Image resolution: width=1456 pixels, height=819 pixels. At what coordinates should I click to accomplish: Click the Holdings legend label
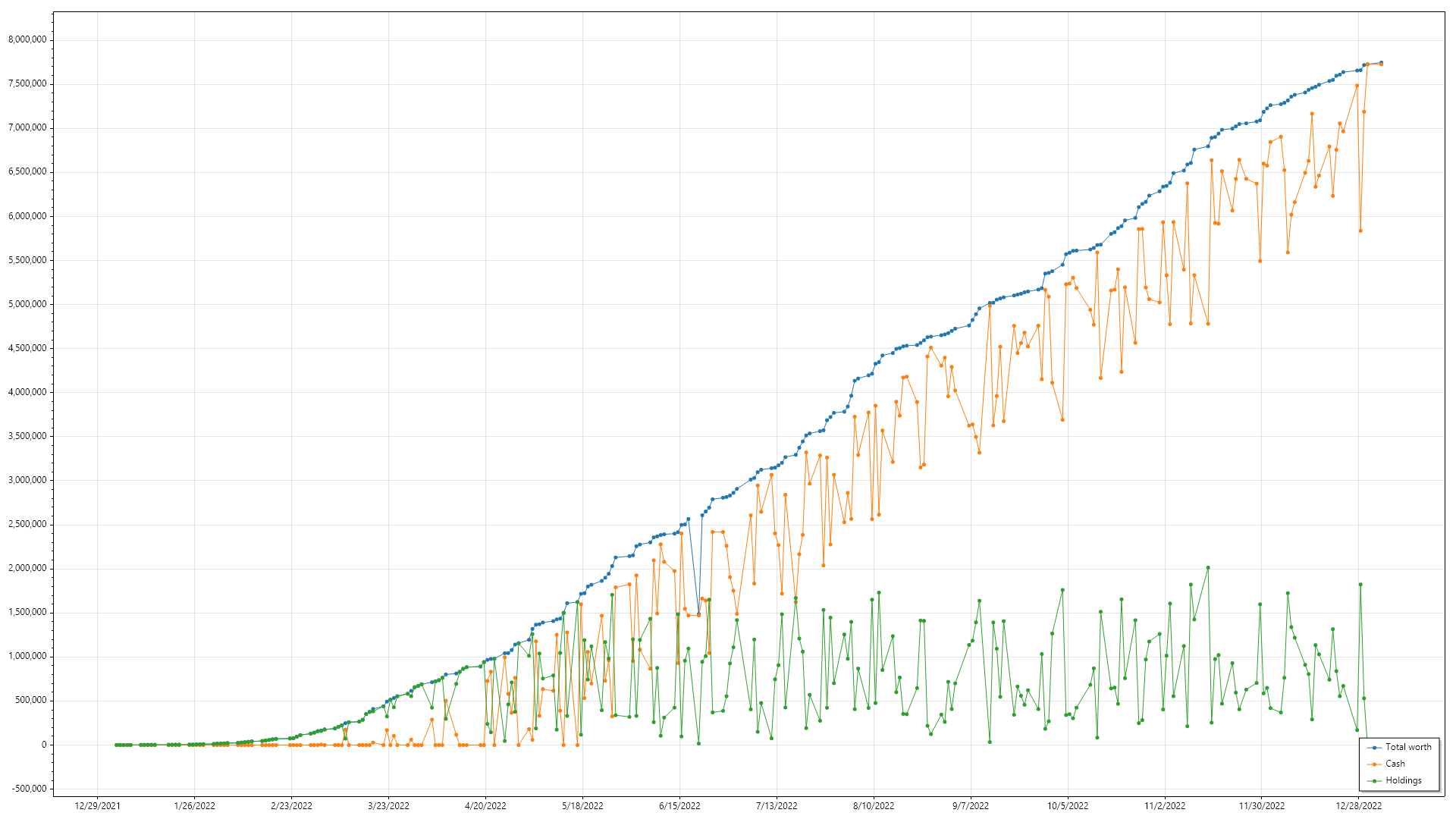[1403, 780]
